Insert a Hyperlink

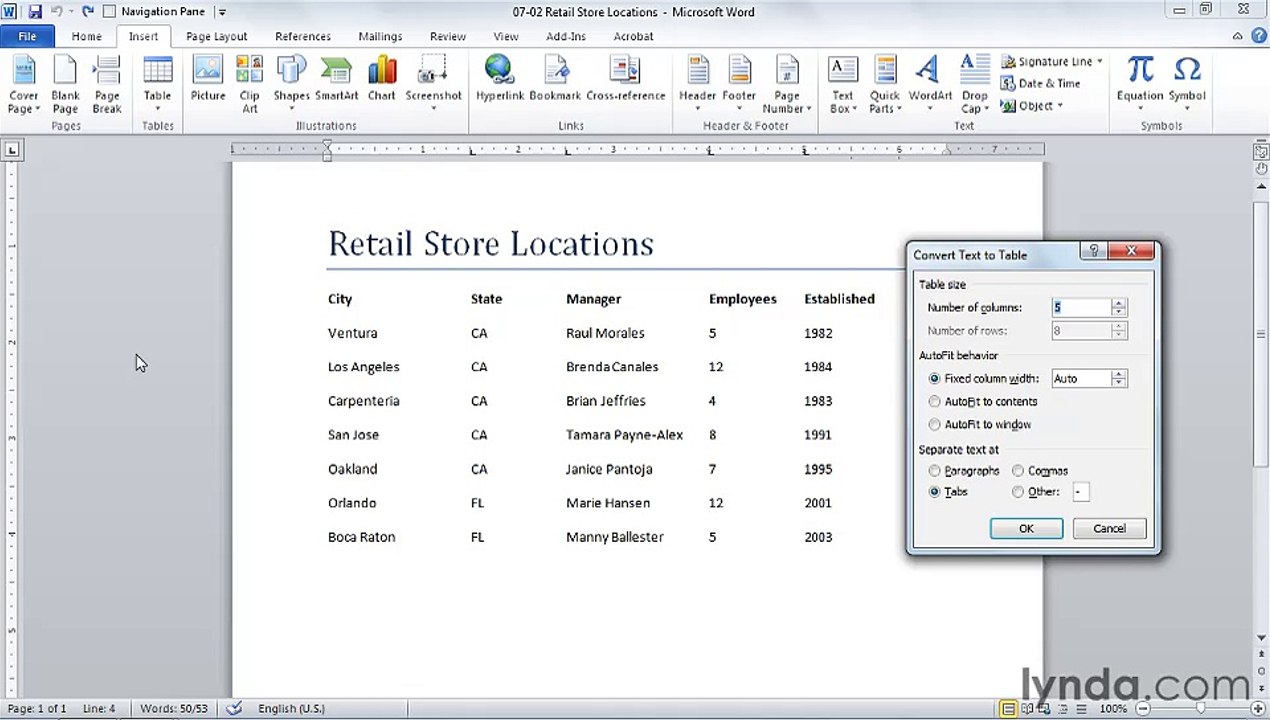pos(499,80)
